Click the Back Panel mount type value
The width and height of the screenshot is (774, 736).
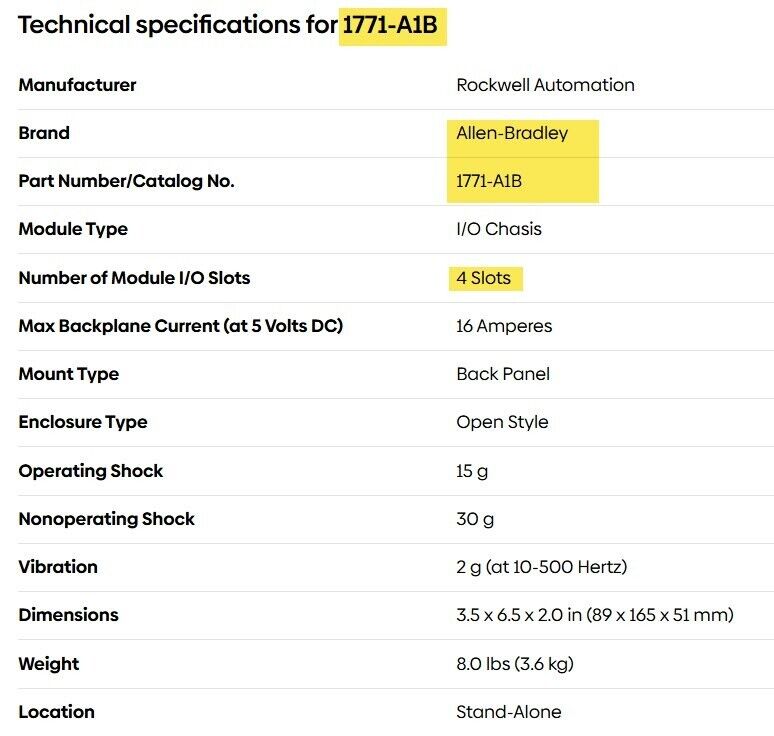[503, 374]
